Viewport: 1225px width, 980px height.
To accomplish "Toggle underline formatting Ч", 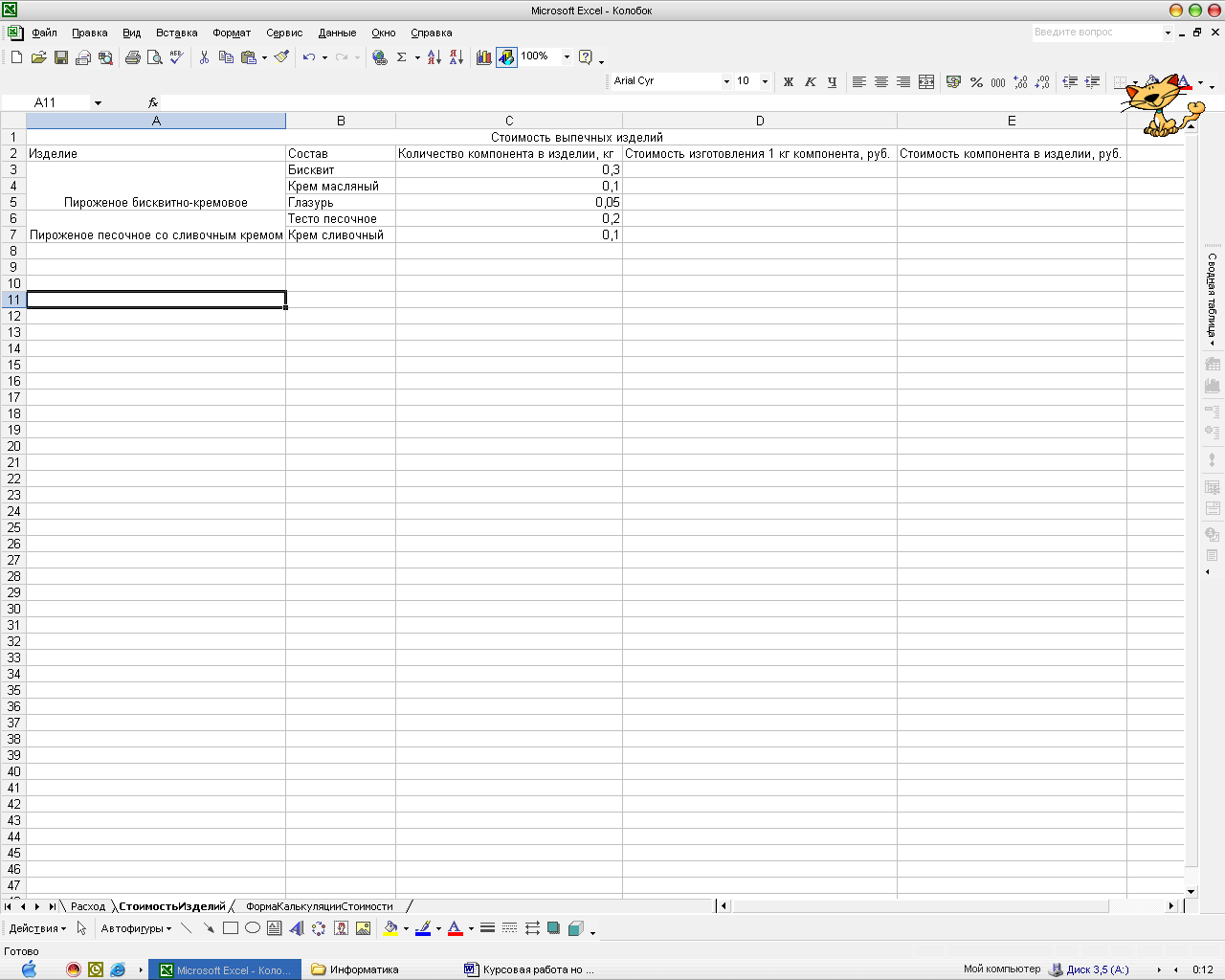I will click(x=832, y=82).
